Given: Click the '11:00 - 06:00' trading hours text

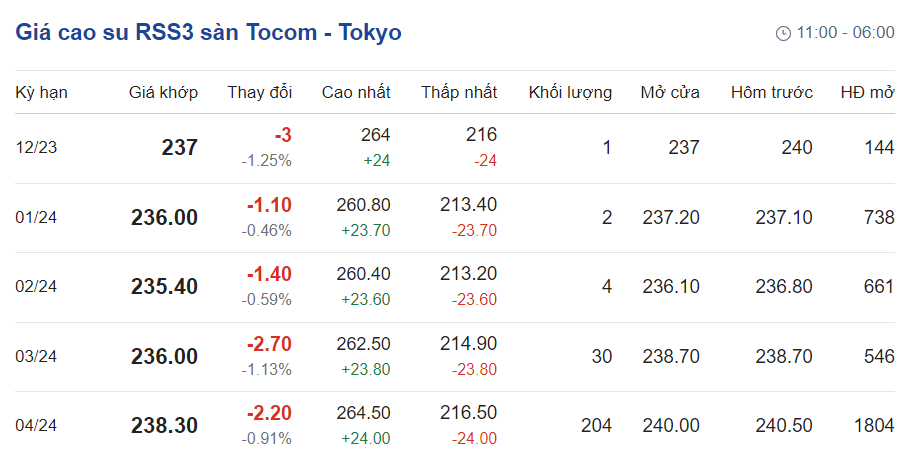Looking at the screenshot, I should (x=845, y=33).
